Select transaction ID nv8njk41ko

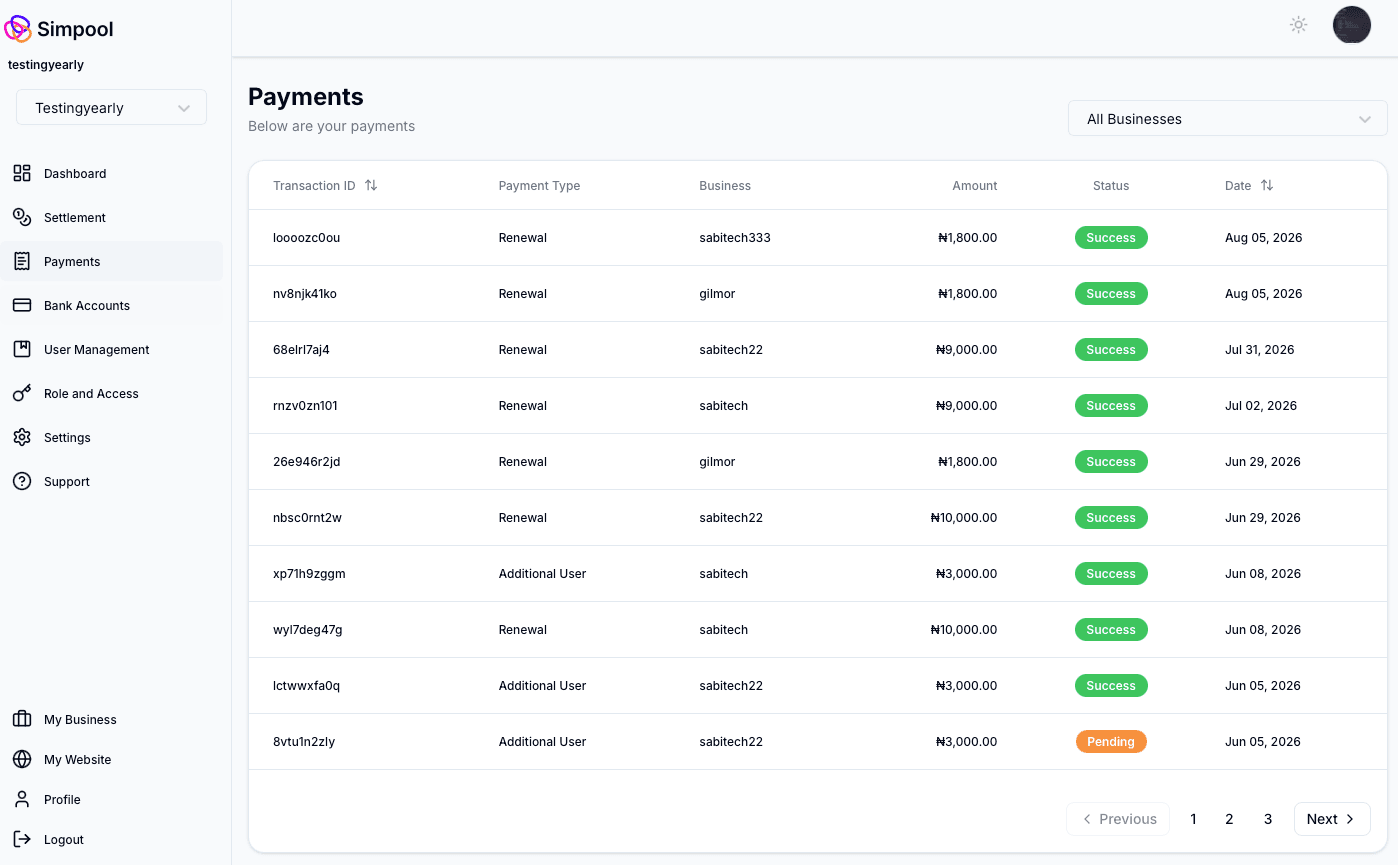[305, 293]
